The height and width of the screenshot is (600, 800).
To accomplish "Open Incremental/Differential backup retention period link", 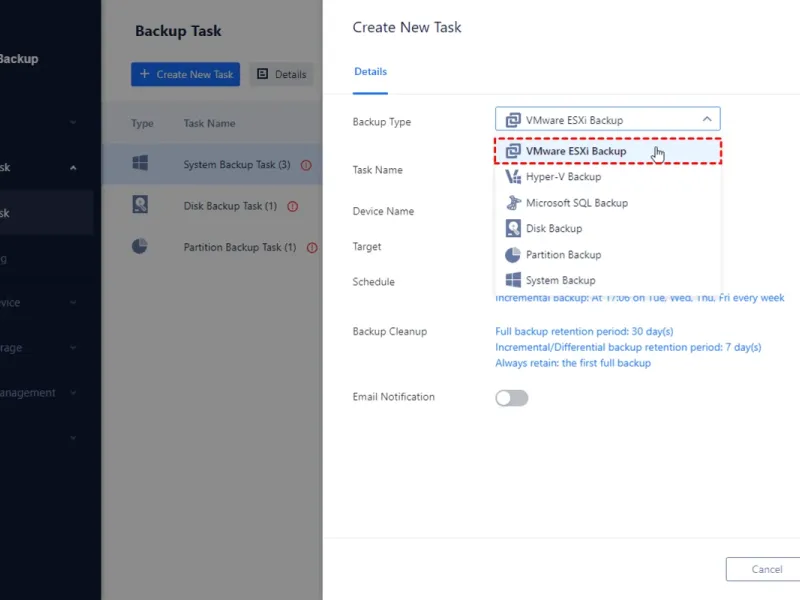I will [628, 347].
